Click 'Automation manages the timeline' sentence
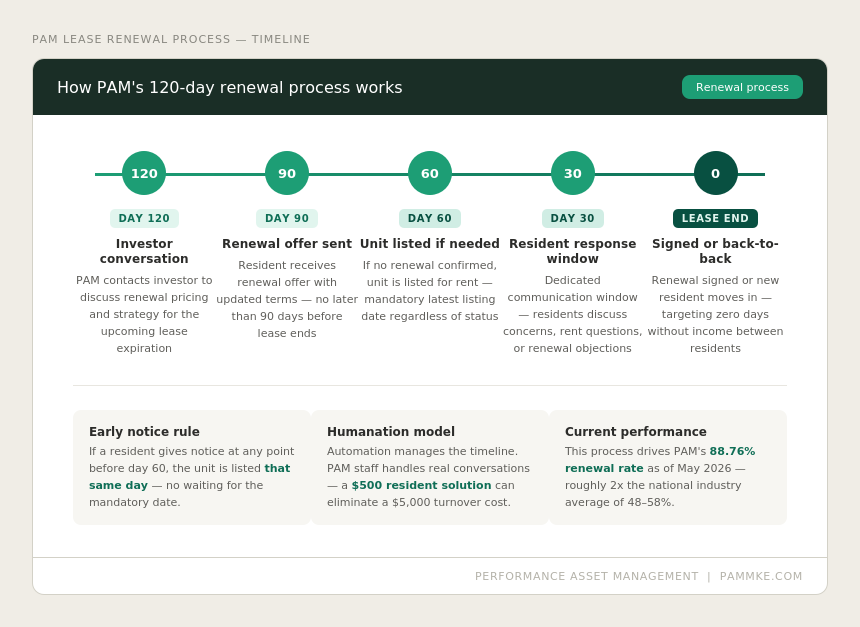 (x=422, y=451)
